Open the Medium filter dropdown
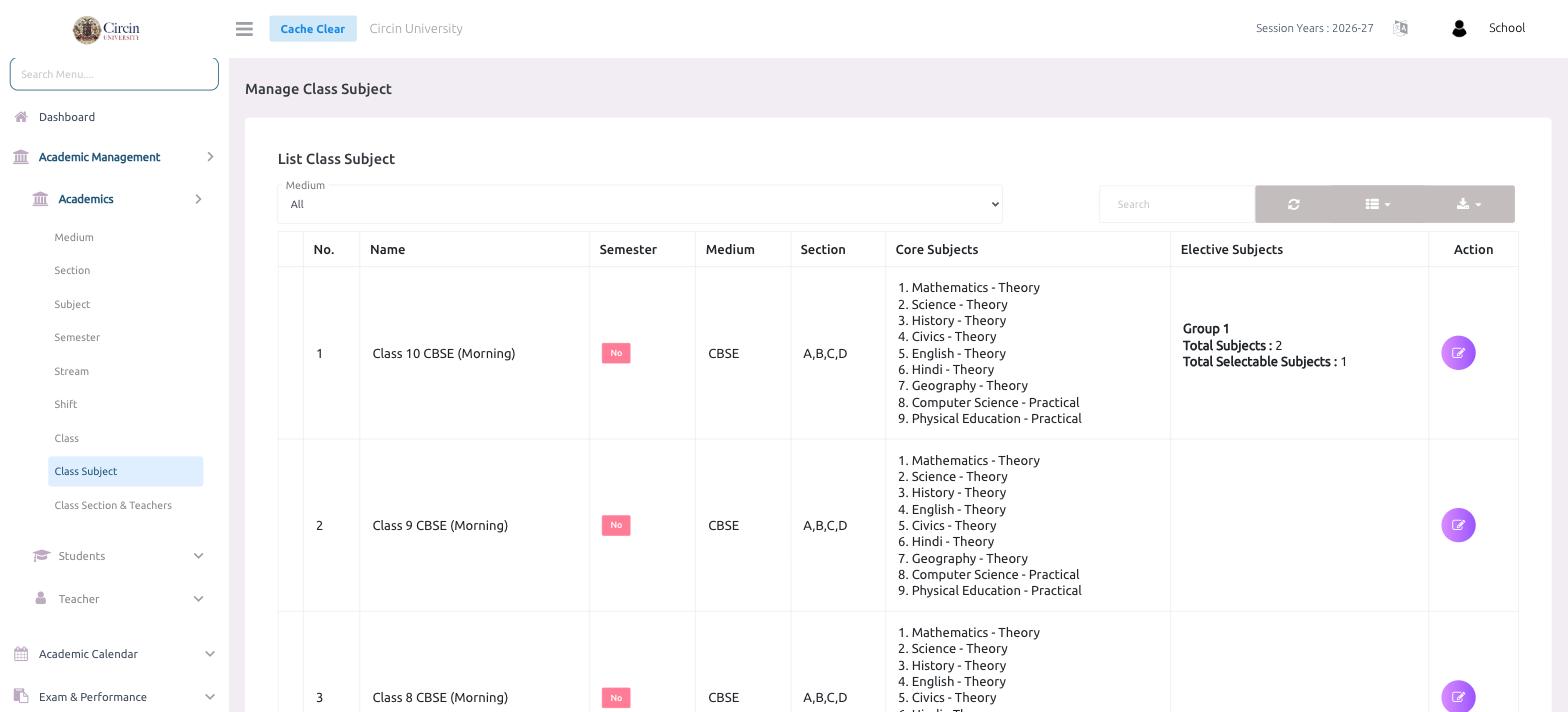This screenshot has width=1568, height=712. [640, 204]
